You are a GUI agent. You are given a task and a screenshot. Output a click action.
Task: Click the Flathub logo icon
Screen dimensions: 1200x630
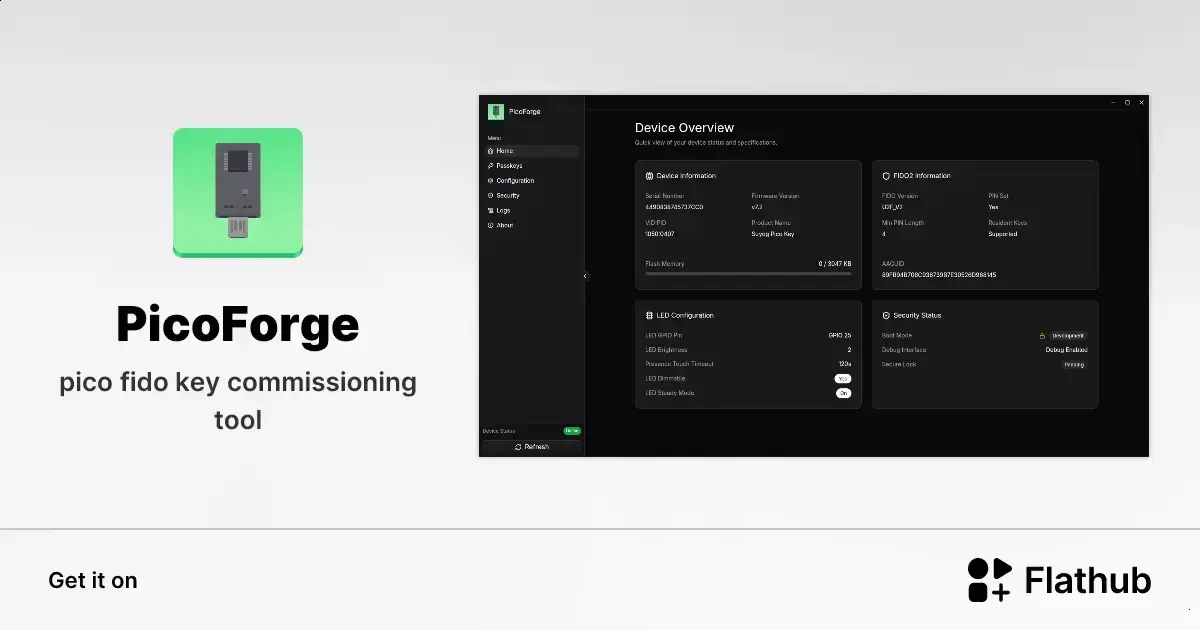pos(990,580)
